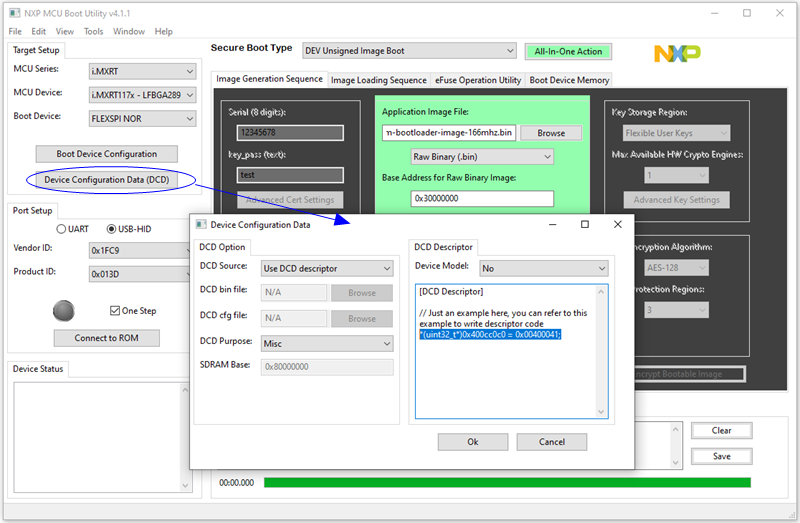Switch to Boot Device Memory tab
The height and width of the screenshot is (523, 800).
(x=569, y=80)
